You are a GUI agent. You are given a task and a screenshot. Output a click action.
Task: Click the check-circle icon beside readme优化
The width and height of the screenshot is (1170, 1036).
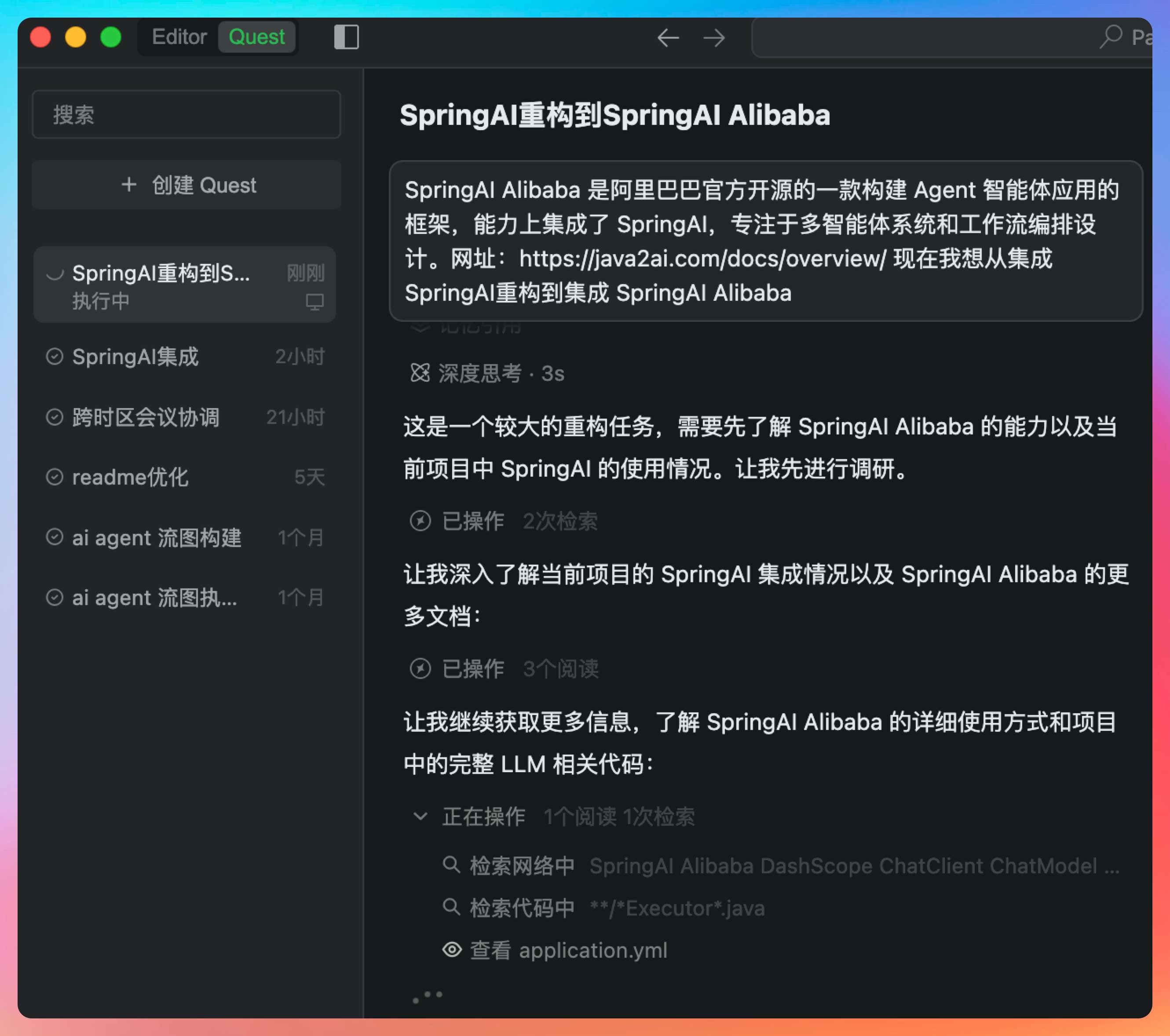(55, 477)
